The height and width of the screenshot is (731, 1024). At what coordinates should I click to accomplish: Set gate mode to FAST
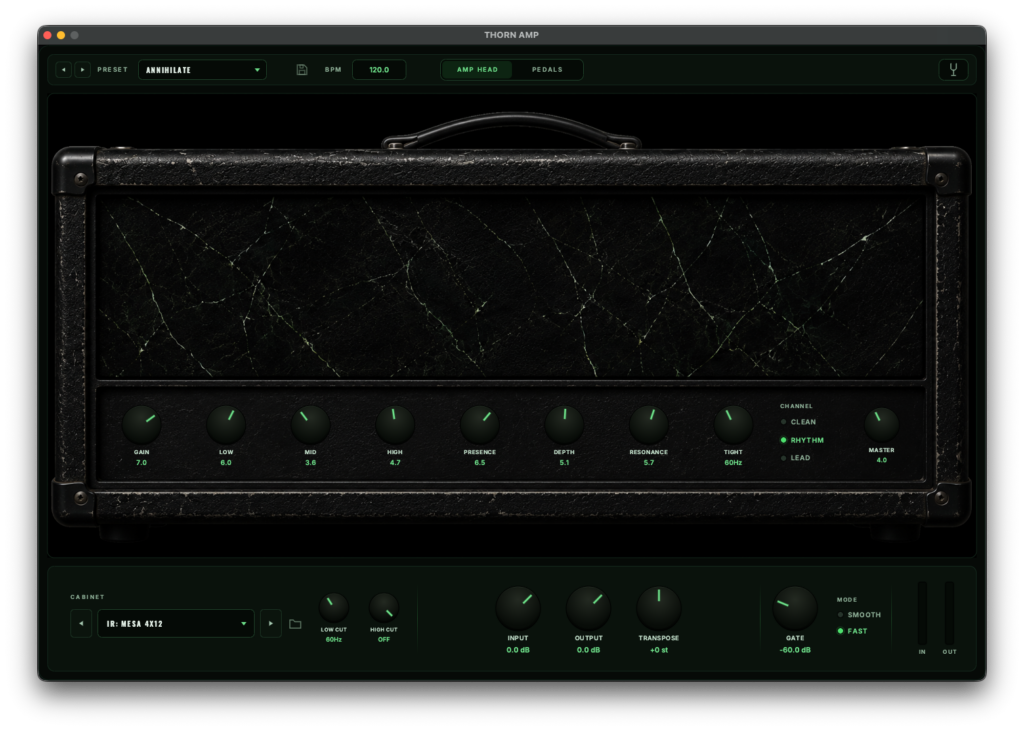coord(853,631)
